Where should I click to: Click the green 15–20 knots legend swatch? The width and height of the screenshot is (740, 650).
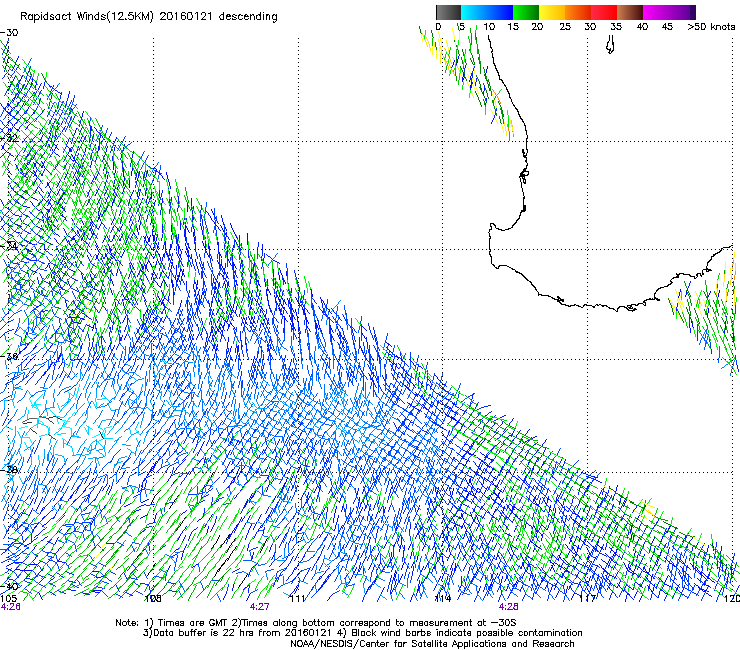(526, 12)
